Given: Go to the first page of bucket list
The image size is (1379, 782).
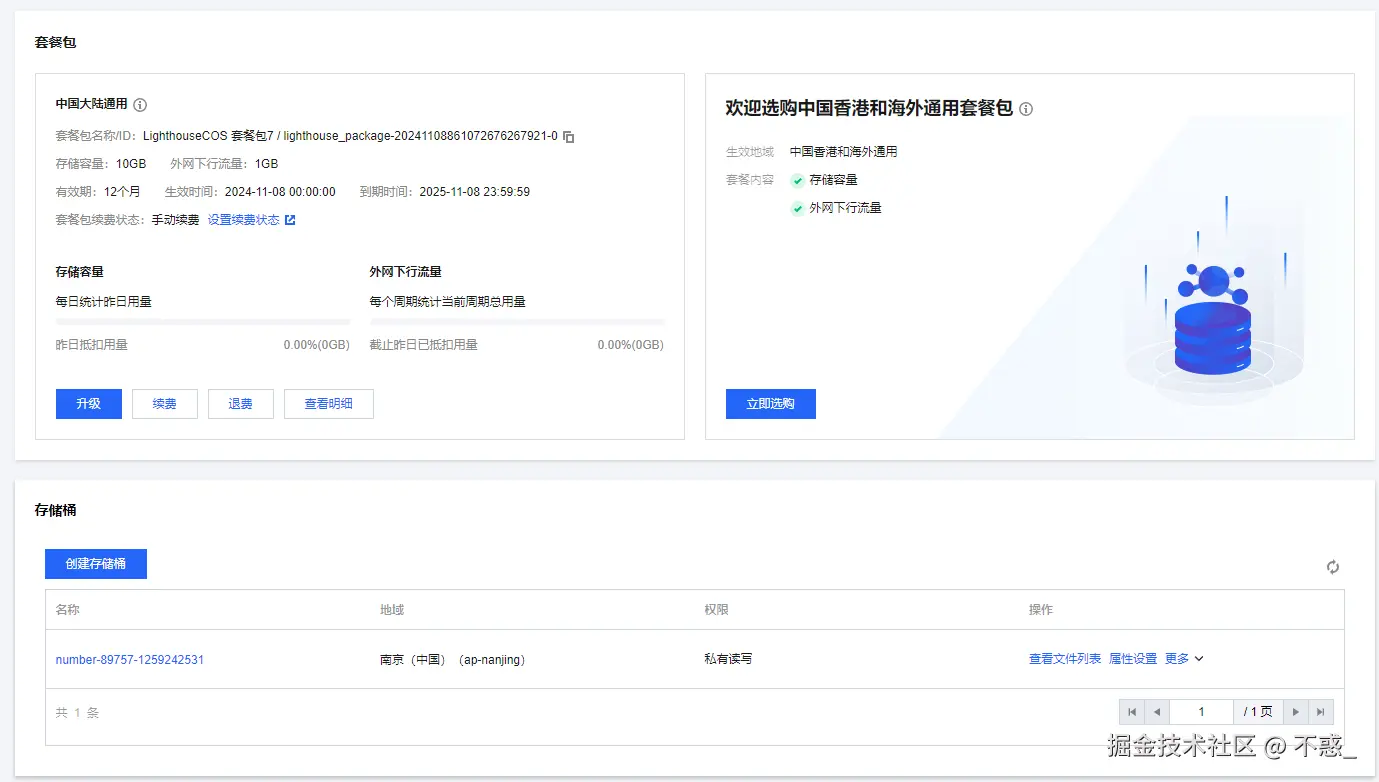Looking at the screenshot, I should pyautogui.click(x=1131, y=711).
